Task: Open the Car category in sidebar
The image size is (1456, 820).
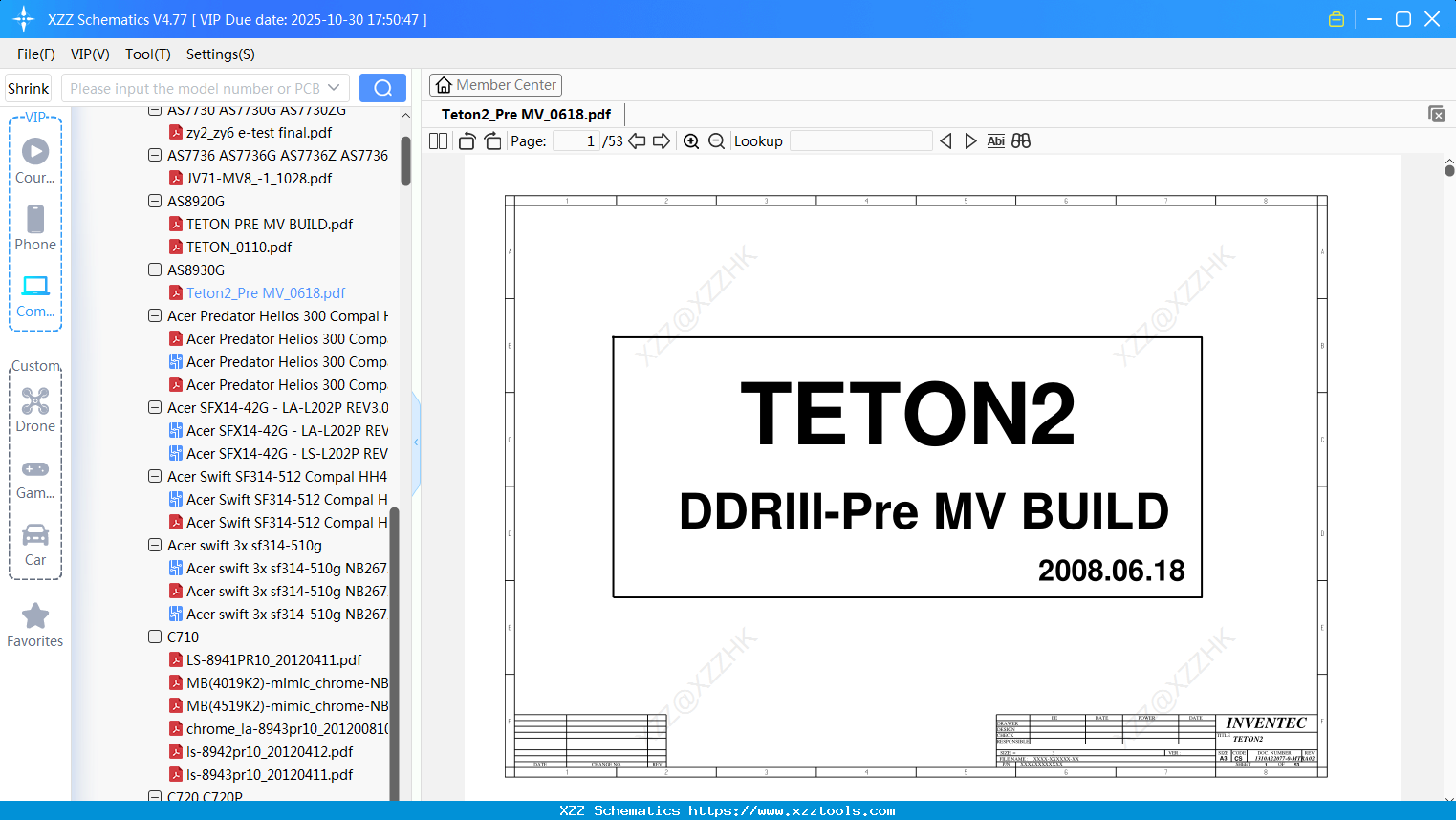Action: 35,545
